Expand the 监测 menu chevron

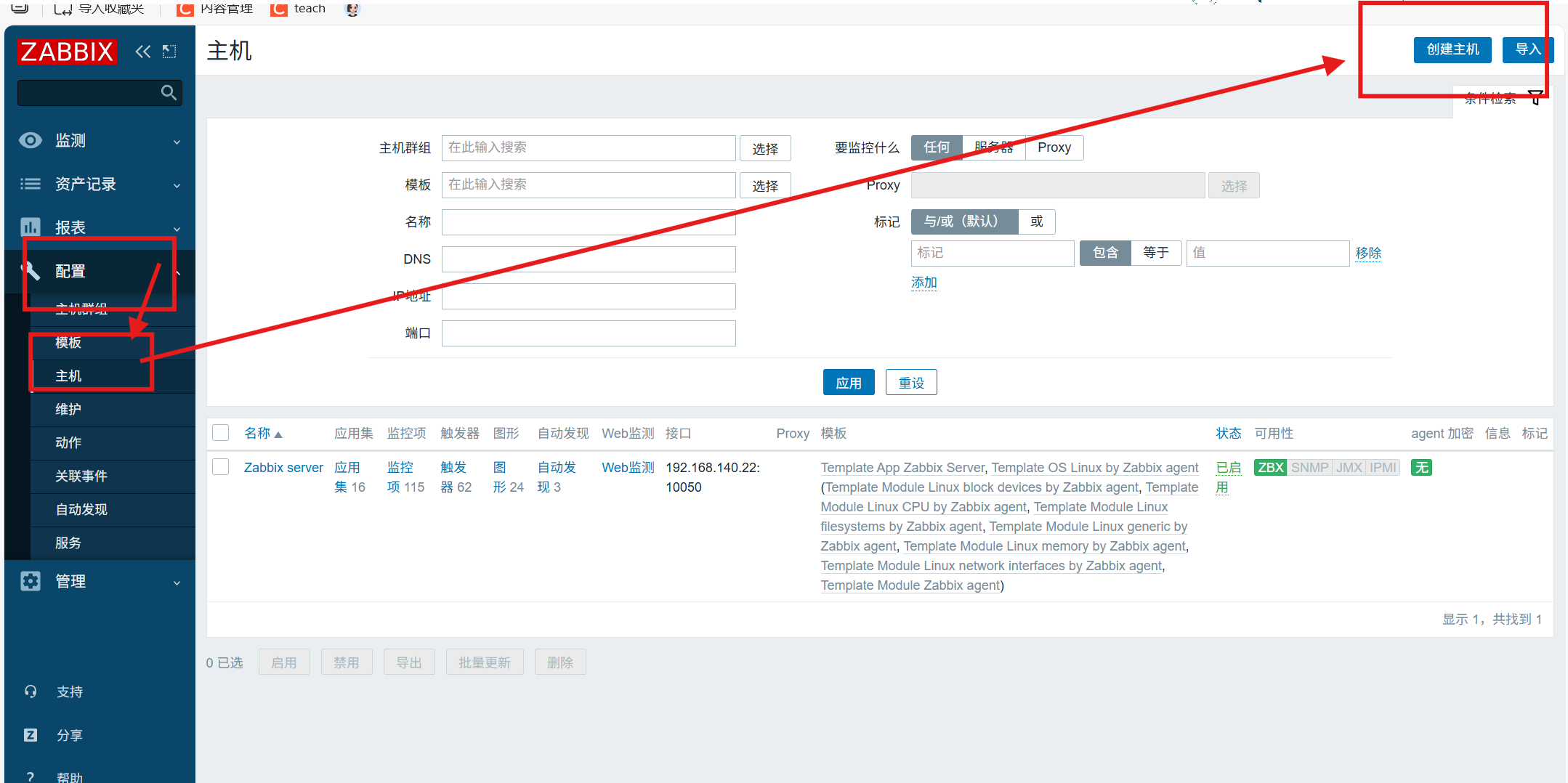[177, 142]
